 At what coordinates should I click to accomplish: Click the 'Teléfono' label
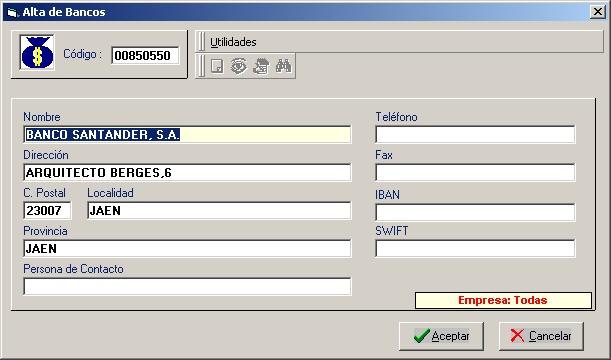pyautogui.click(x=396, y=117)
